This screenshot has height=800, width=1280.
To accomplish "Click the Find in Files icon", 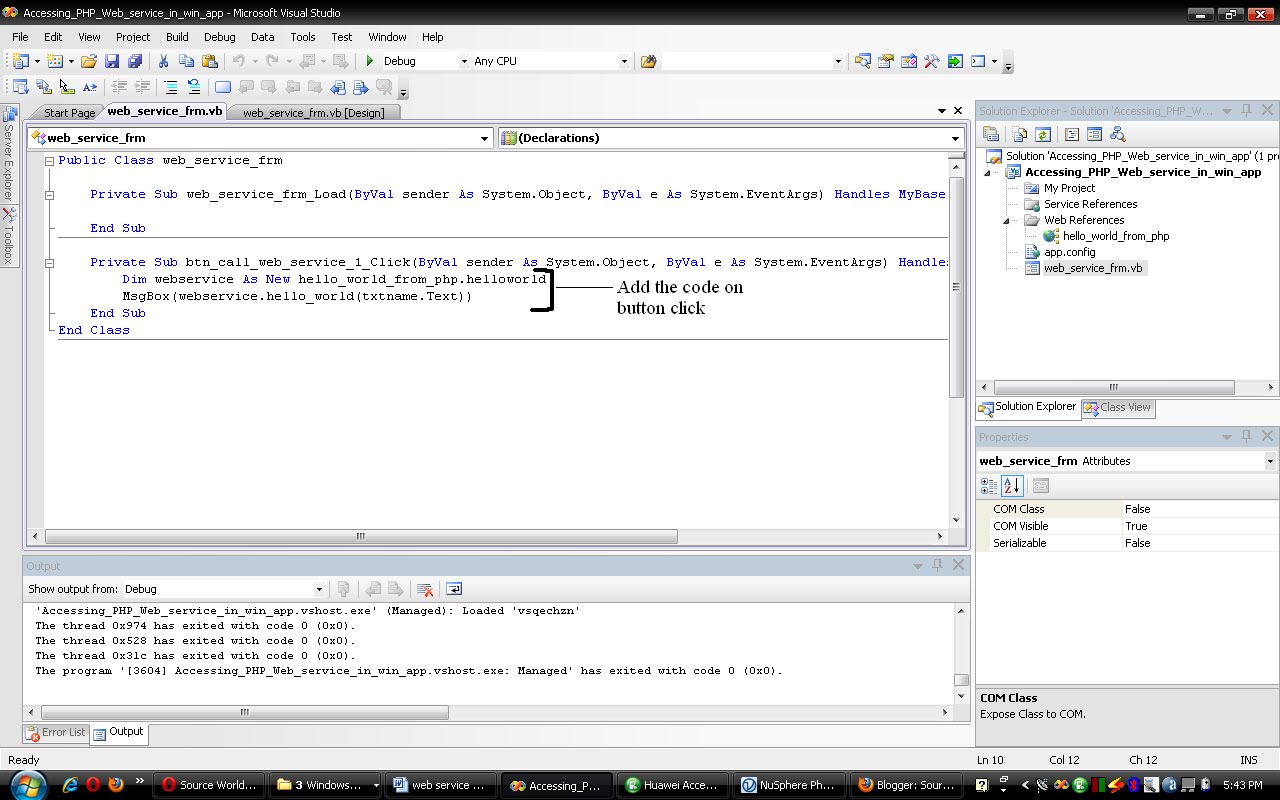I will [x=648, y=61].
